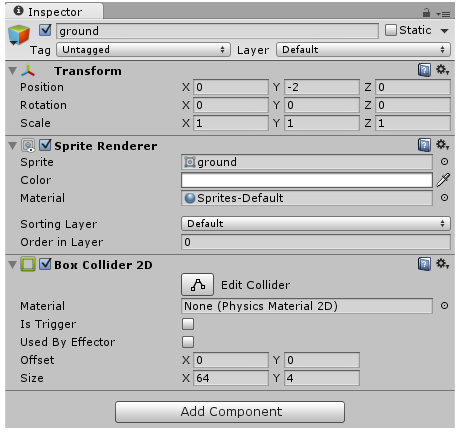Enable the Used By Effector checkbox
460x432 pixels.
pos(188,342)
